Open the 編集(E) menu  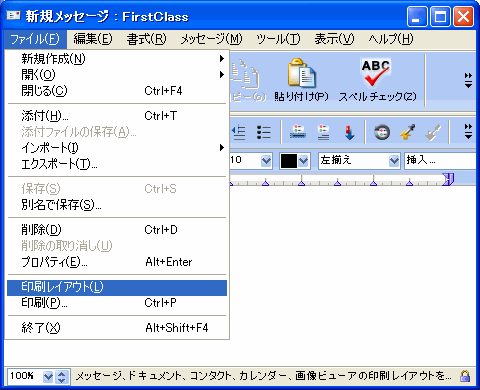(x=93, y=39)
